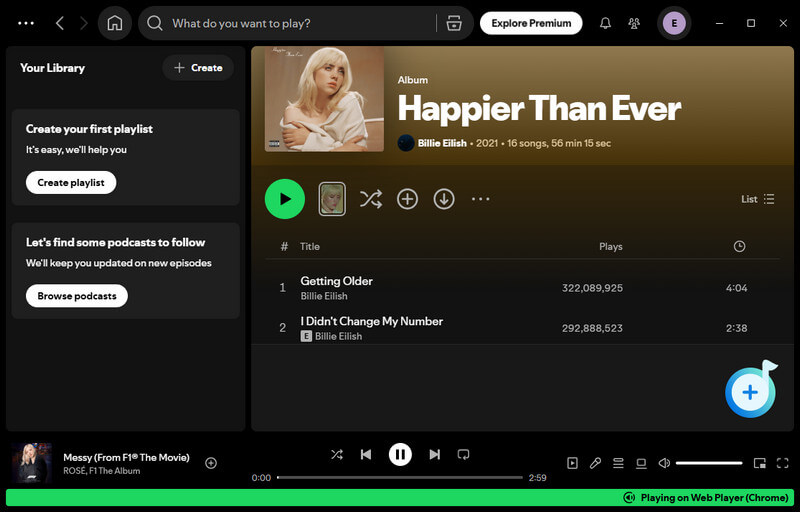Click the duration clock column icon
The width and height of the screenshot is (800, 512).
(x=739, y=246)
